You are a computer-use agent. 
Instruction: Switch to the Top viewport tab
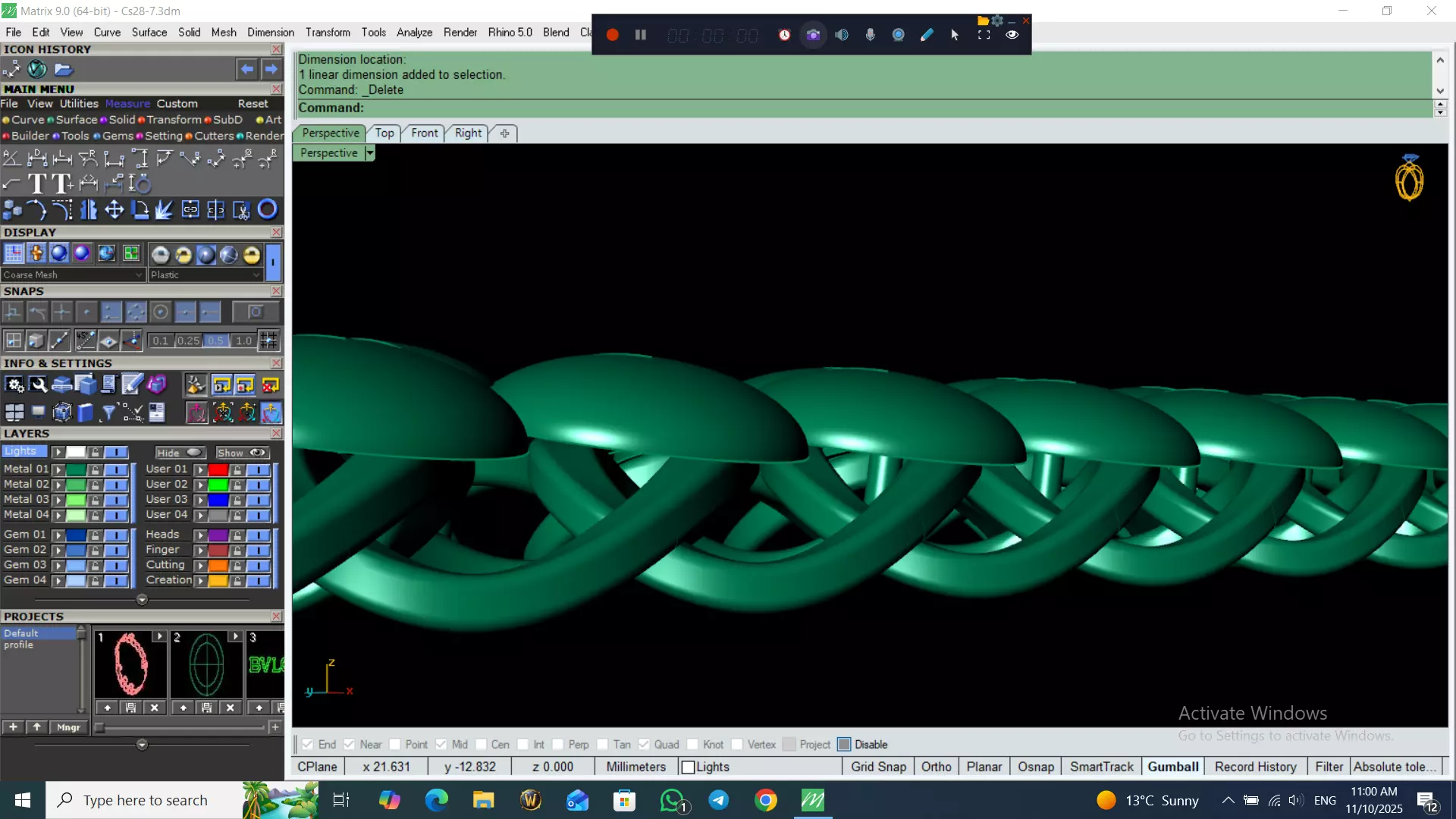384,133
